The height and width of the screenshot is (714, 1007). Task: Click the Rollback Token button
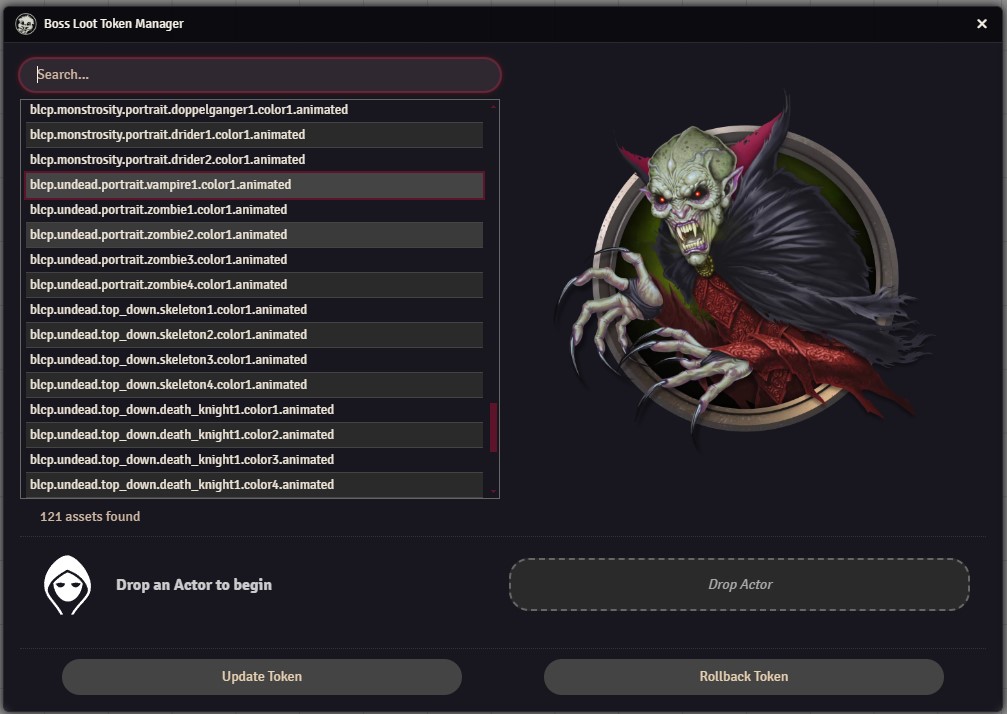(x=744, y=677)
